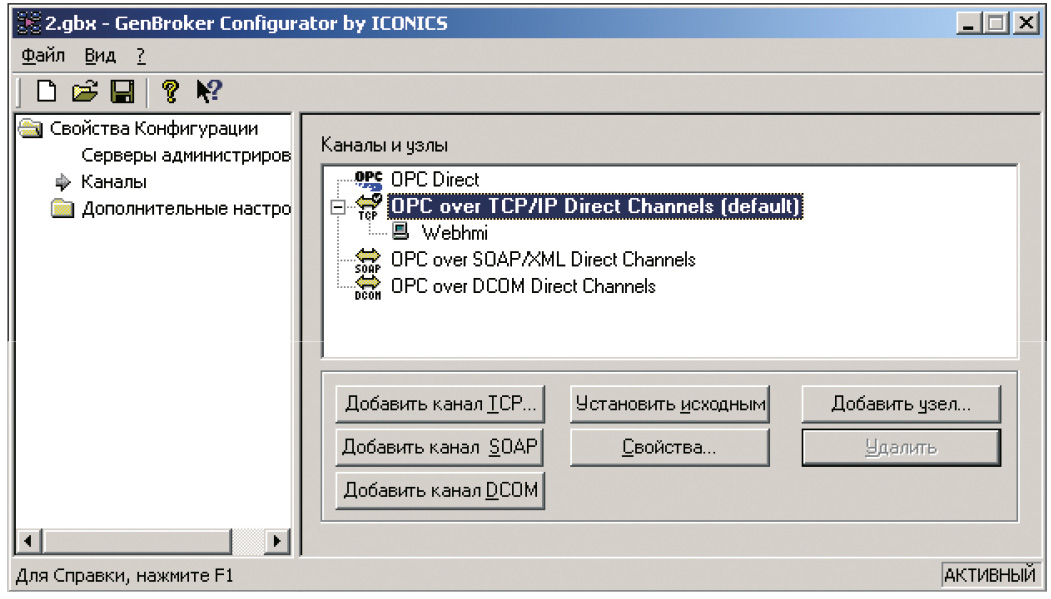Click the Удалить button
The height and width of the screenshot is (599, 1051).
coord(901,447)
